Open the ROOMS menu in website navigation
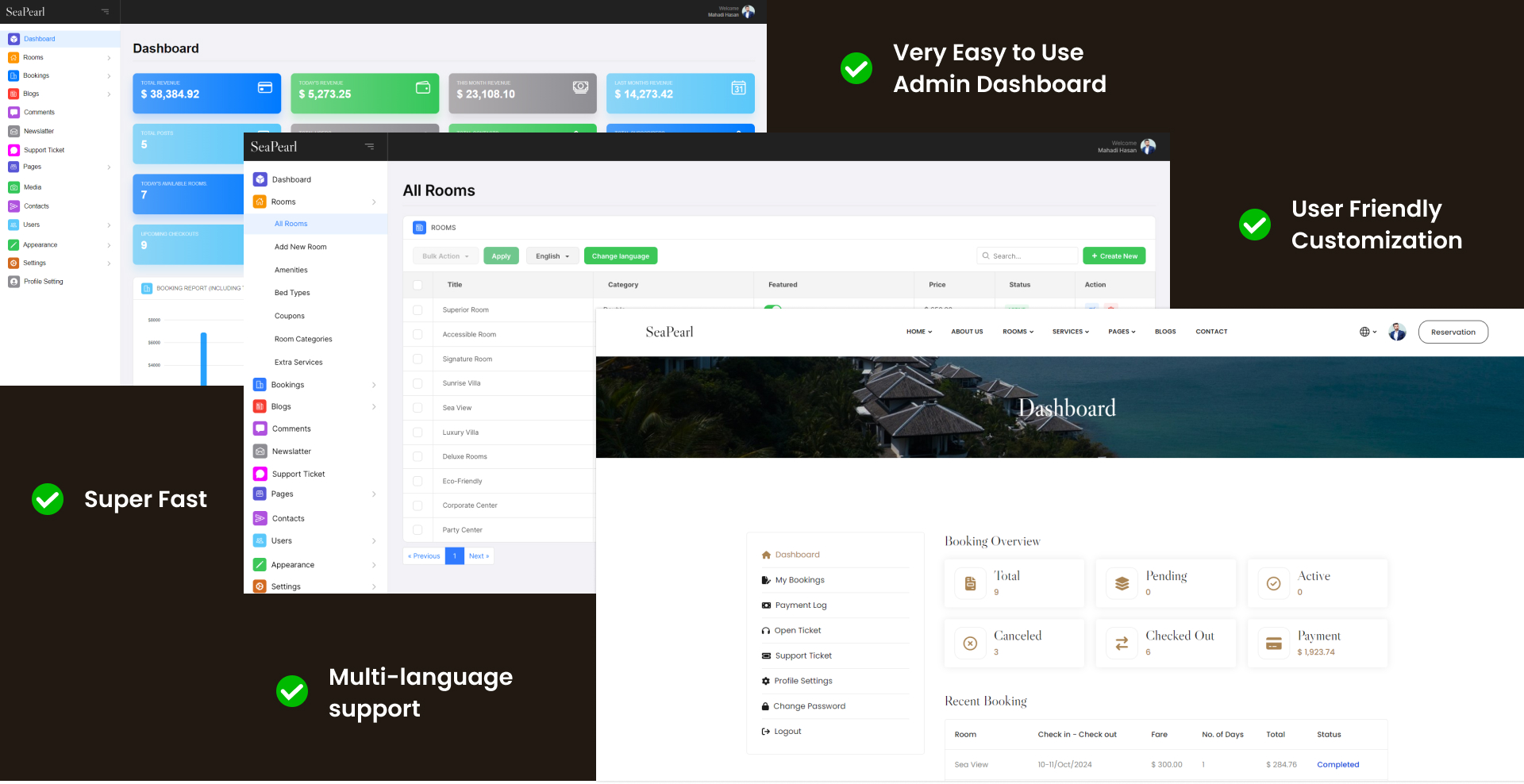This screenshot has width=1524, height=784. [1018, 332]
